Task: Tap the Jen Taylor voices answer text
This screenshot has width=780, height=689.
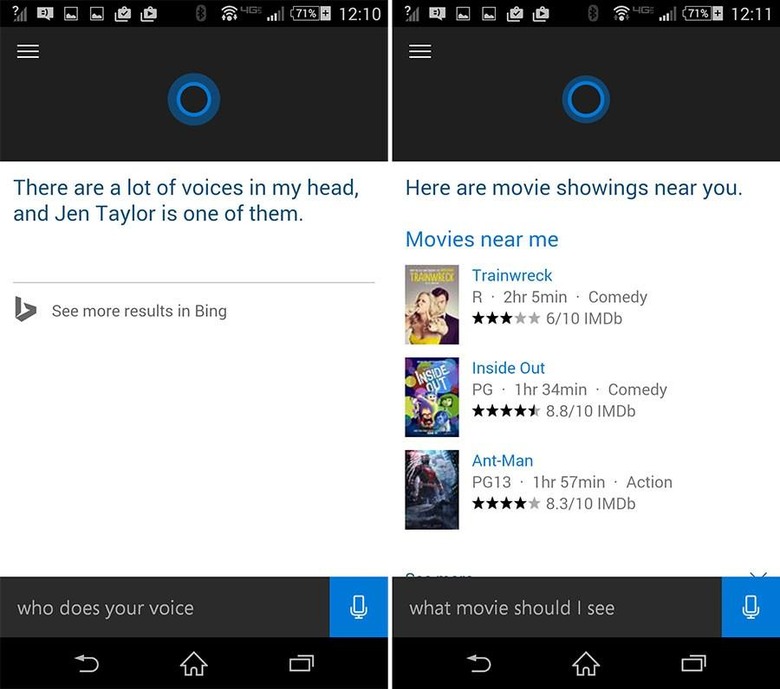Action: coord(186,200)
